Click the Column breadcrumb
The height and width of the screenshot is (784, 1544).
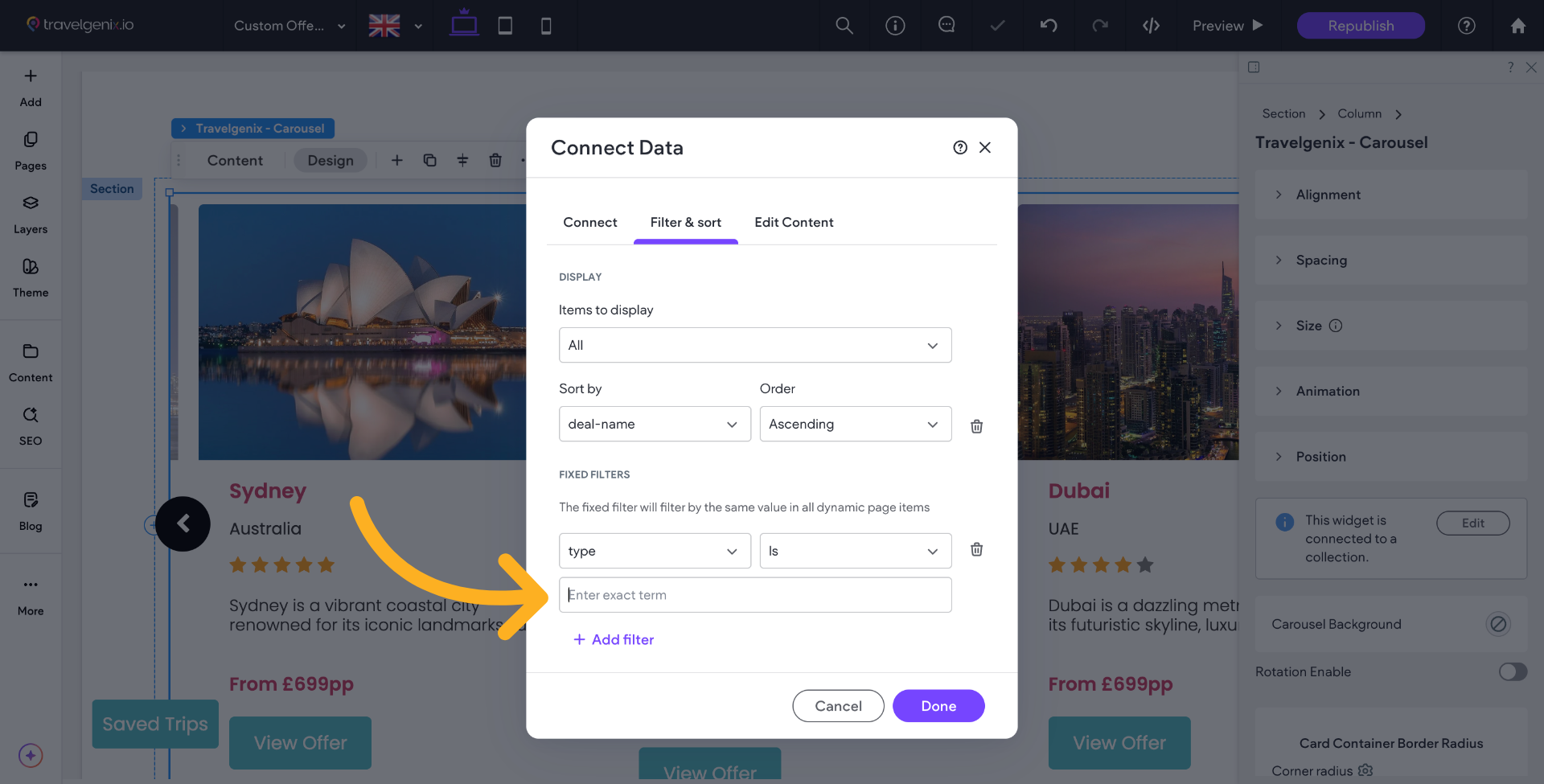[x=1359, y=113]
